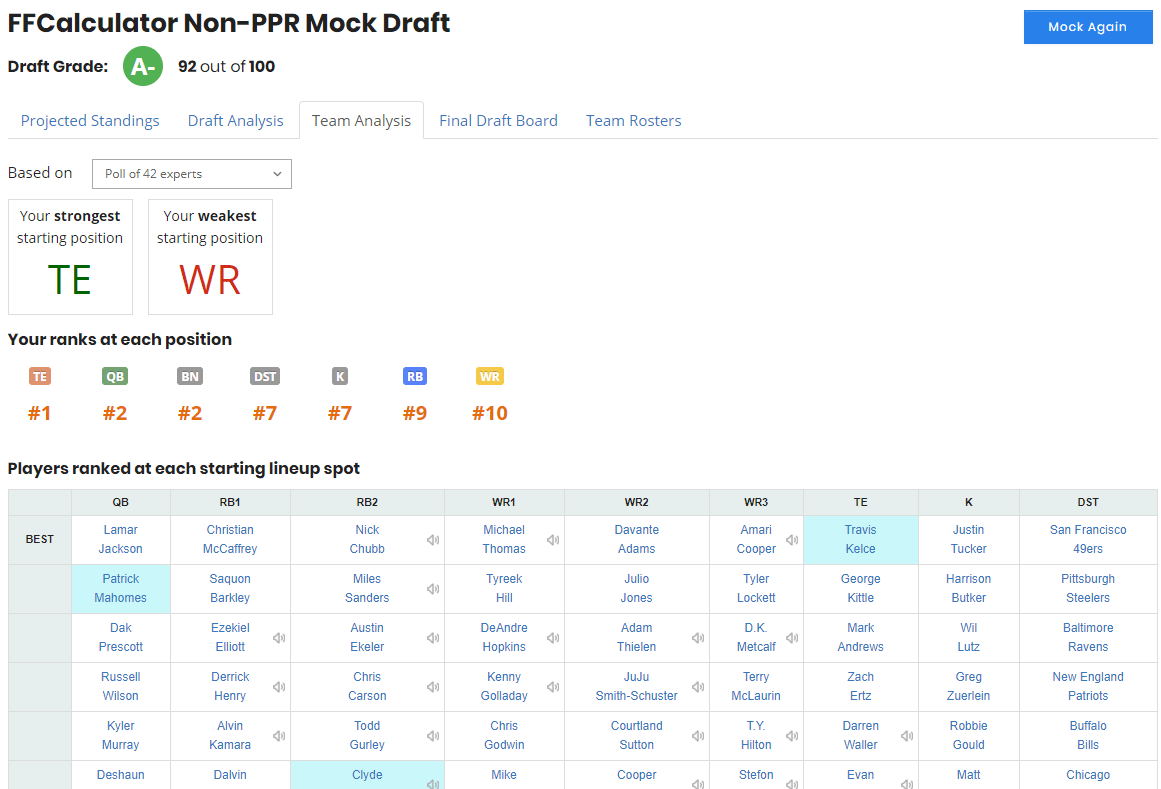Click the '#10' WR rank value

click(490, 413)
